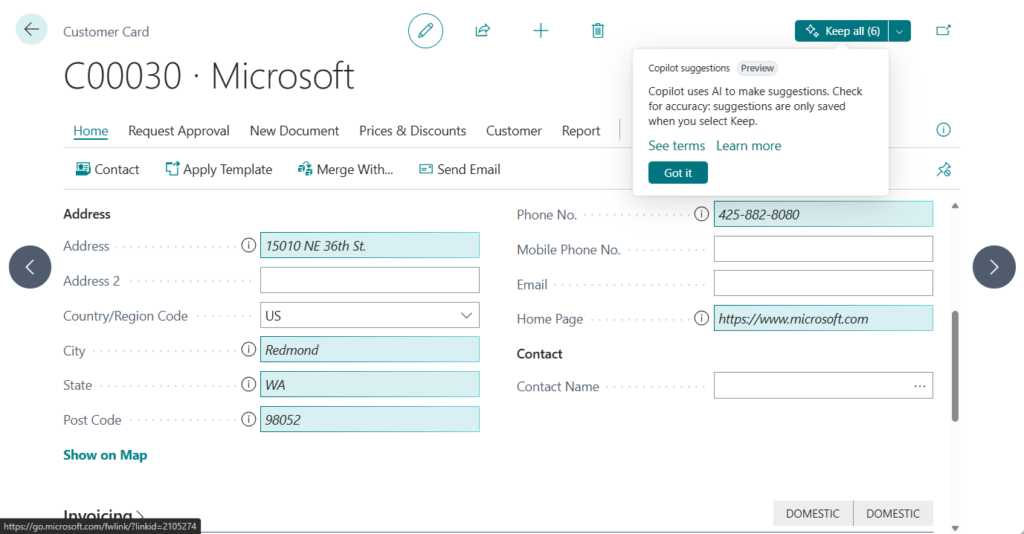This screenshot has width=1024, height=534.
Task: Click the vertical scrollbar thumb
Action: [x=955, y=365]
